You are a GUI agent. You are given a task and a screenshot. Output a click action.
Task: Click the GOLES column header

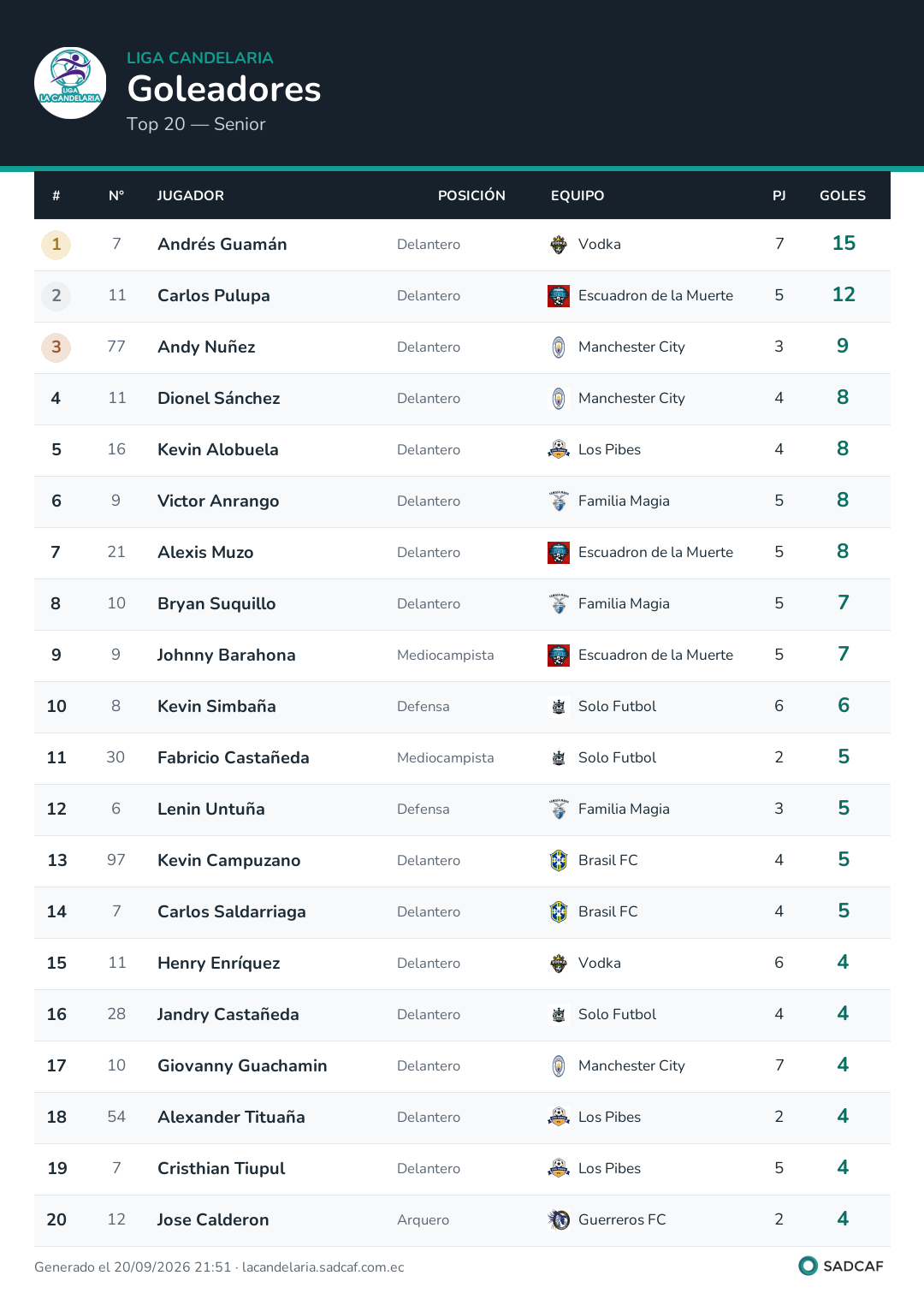(x=843, y=196)
